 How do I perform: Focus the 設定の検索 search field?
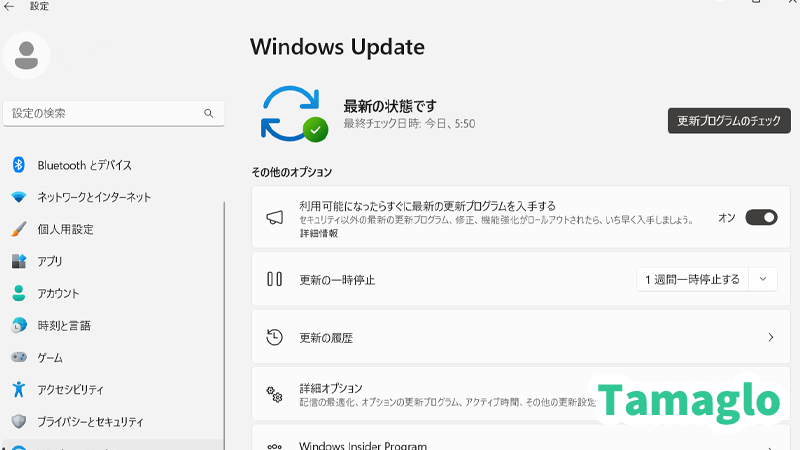pos(113,113)
